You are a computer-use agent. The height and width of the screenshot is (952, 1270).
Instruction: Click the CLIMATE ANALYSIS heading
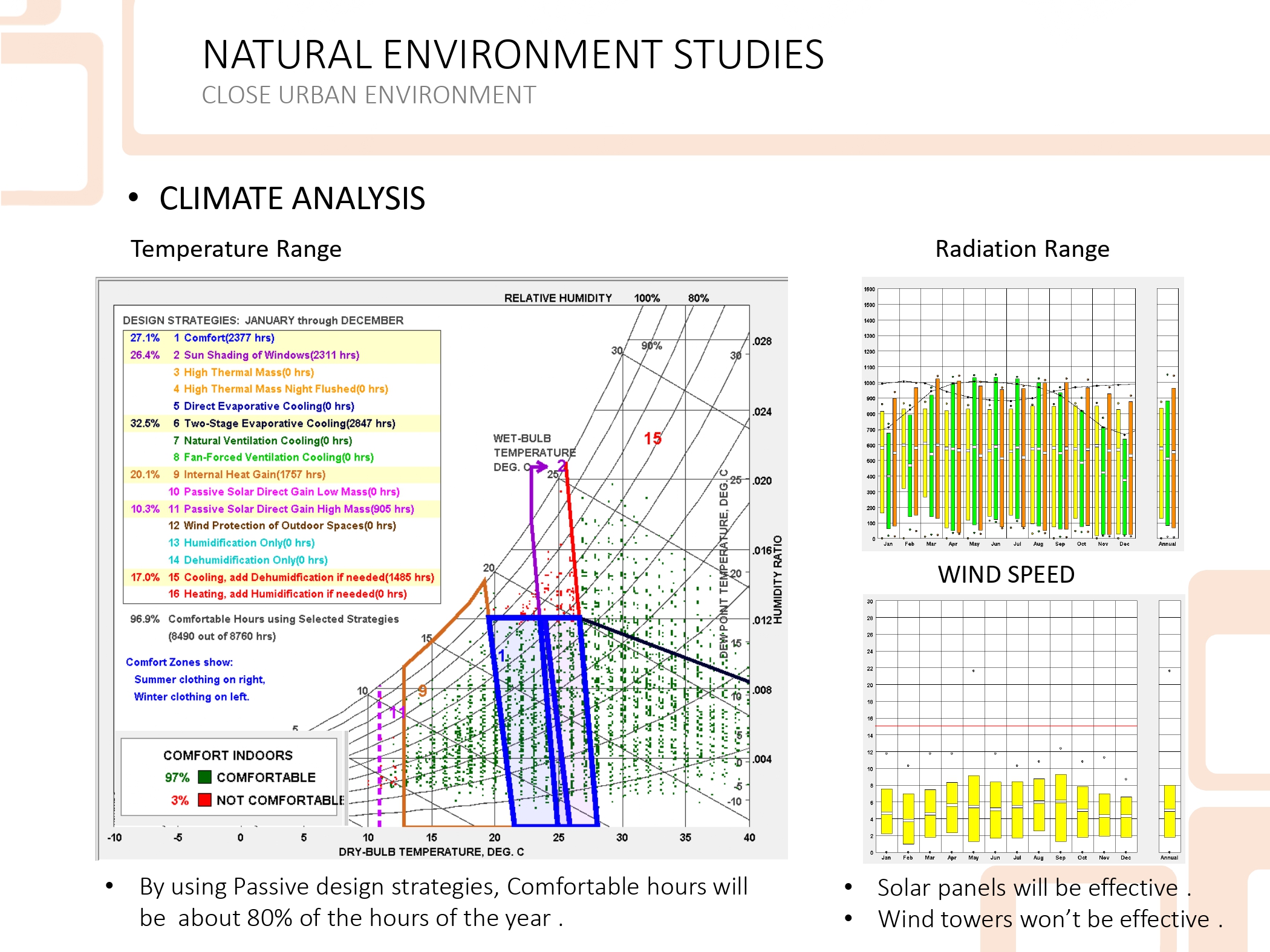pyautogui.click(x=292, y=198)
